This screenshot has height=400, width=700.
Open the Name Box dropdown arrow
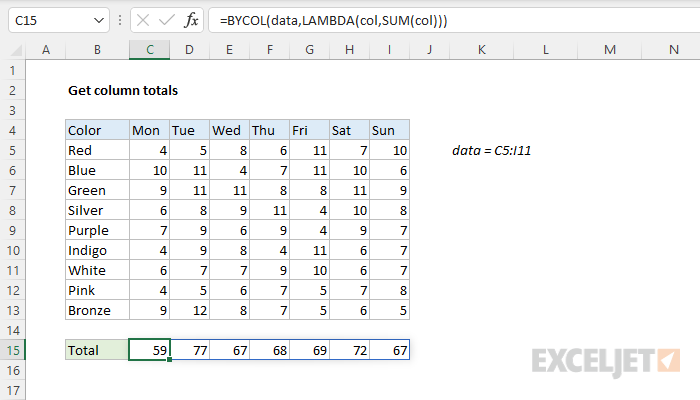tap(97, 20)
